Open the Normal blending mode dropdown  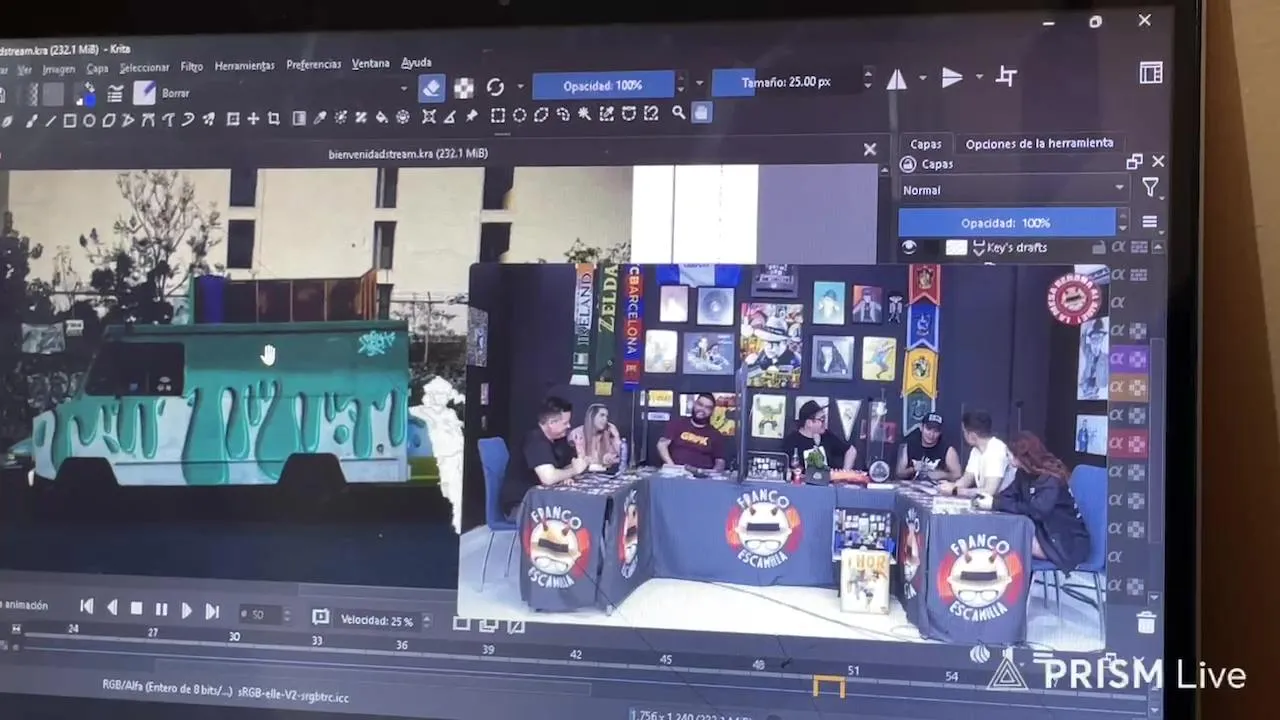1014,189
